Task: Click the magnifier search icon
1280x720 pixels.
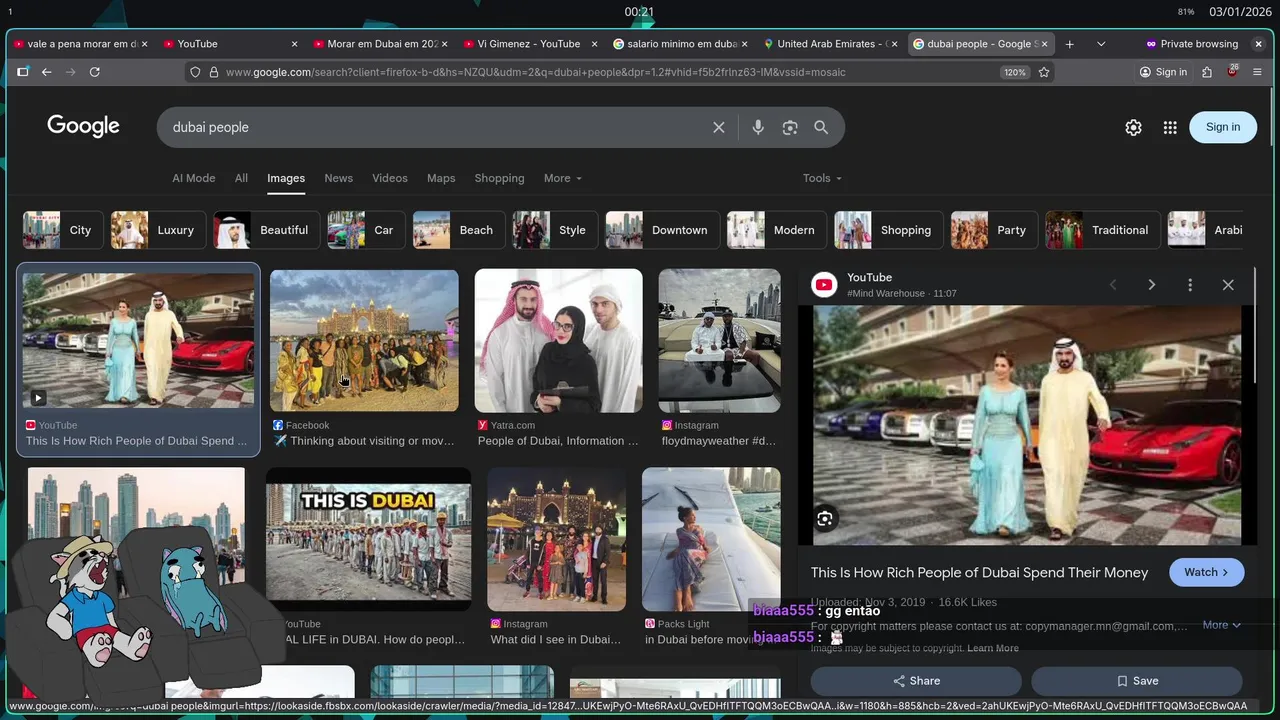Action: click(821, 127)
